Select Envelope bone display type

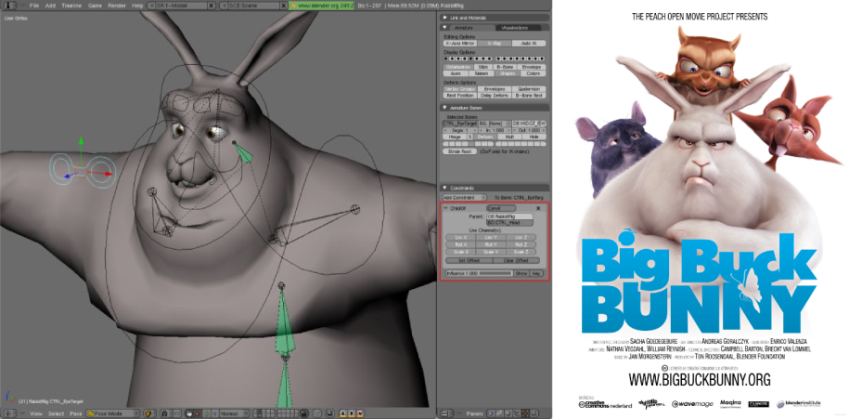[x=531, y=67]
